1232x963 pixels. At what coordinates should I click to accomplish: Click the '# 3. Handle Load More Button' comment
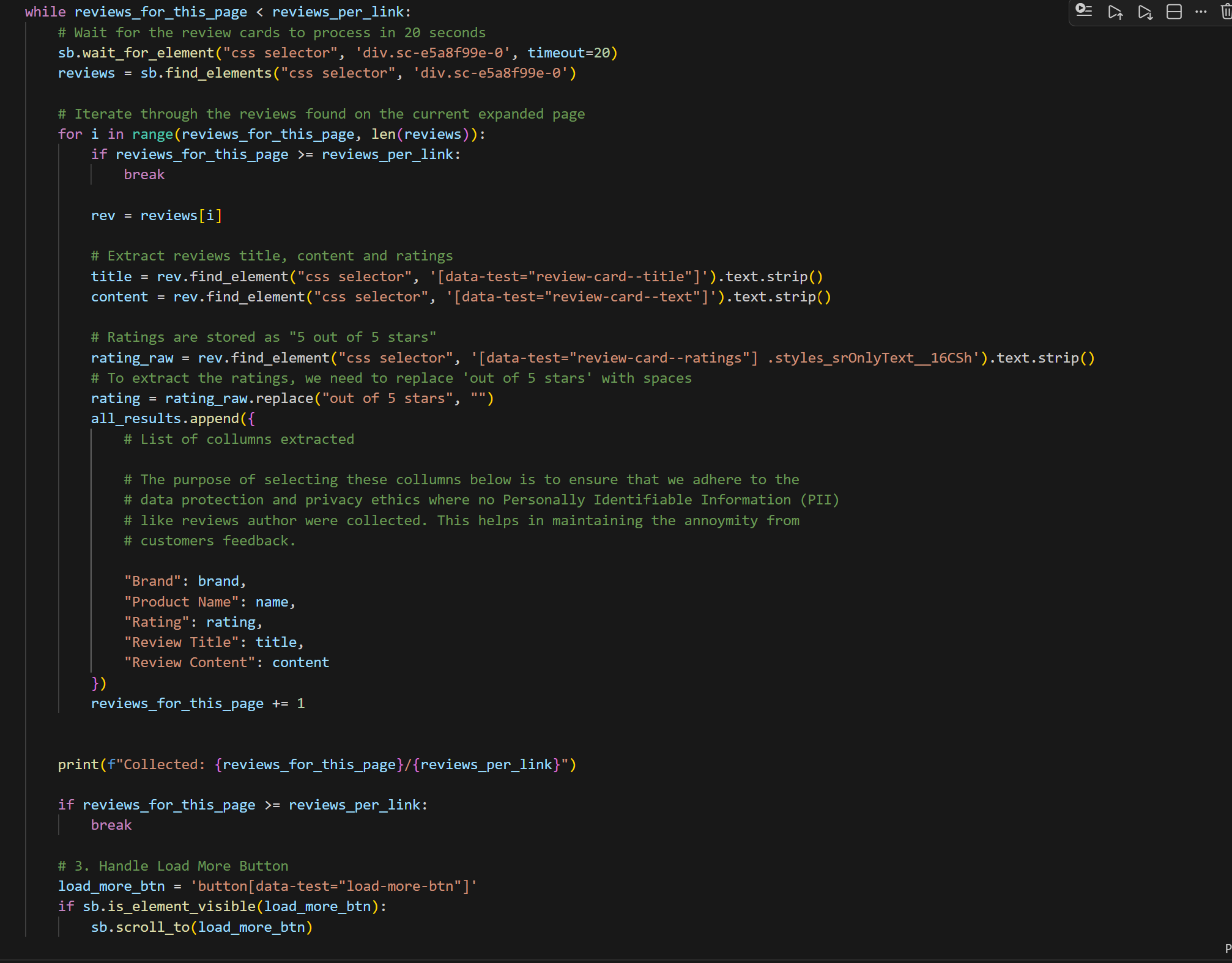click(173, 866)
